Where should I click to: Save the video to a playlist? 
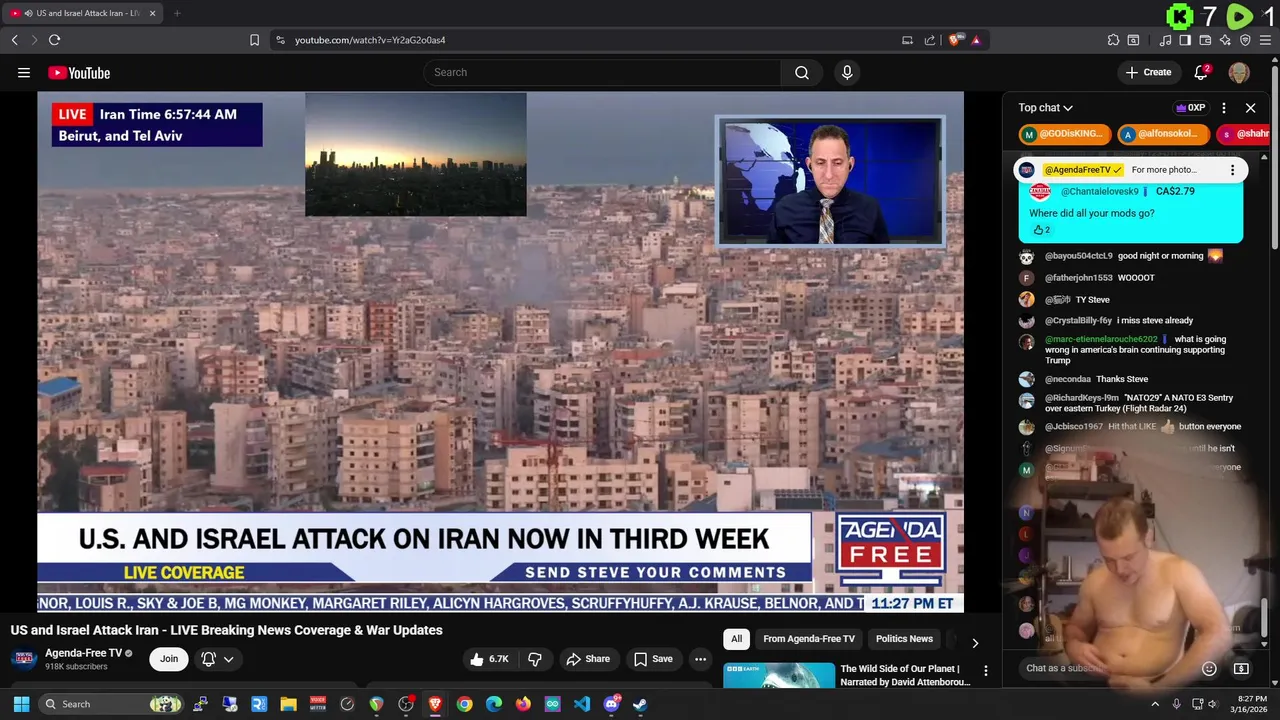click(653, 659)
